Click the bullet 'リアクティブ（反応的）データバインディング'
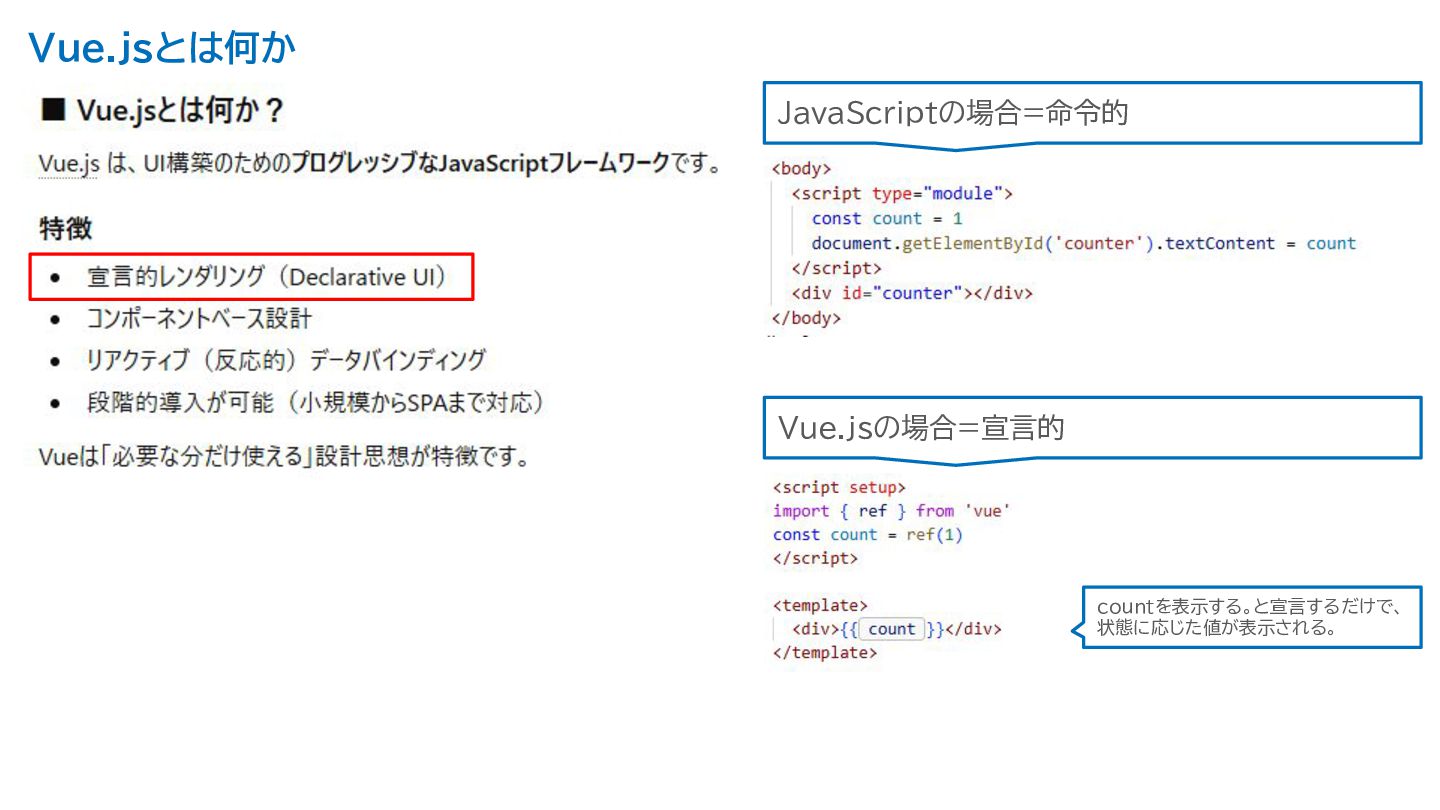This screenshot has height=810, width=1440. click(286, 360)
